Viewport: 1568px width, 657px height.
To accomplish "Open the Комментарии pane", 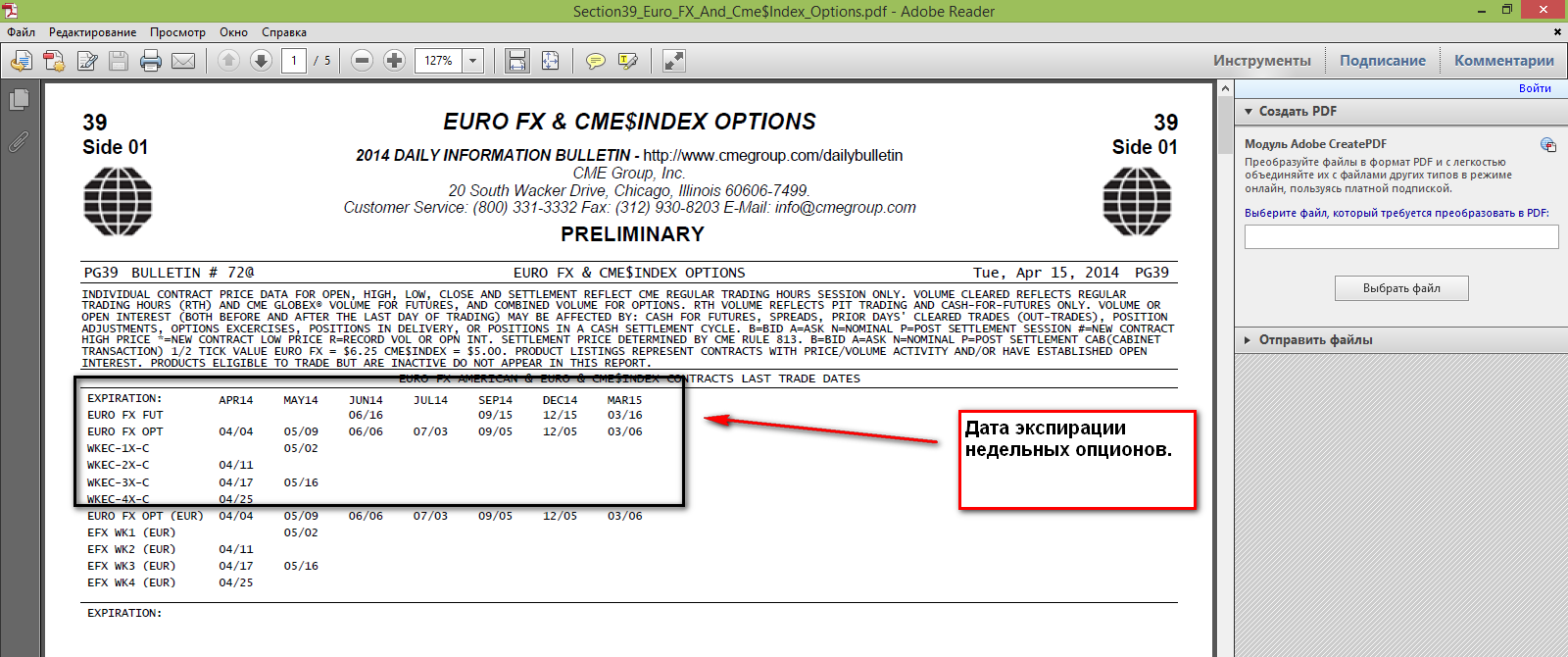I will pyautogui.click(x=1503, y=61).
